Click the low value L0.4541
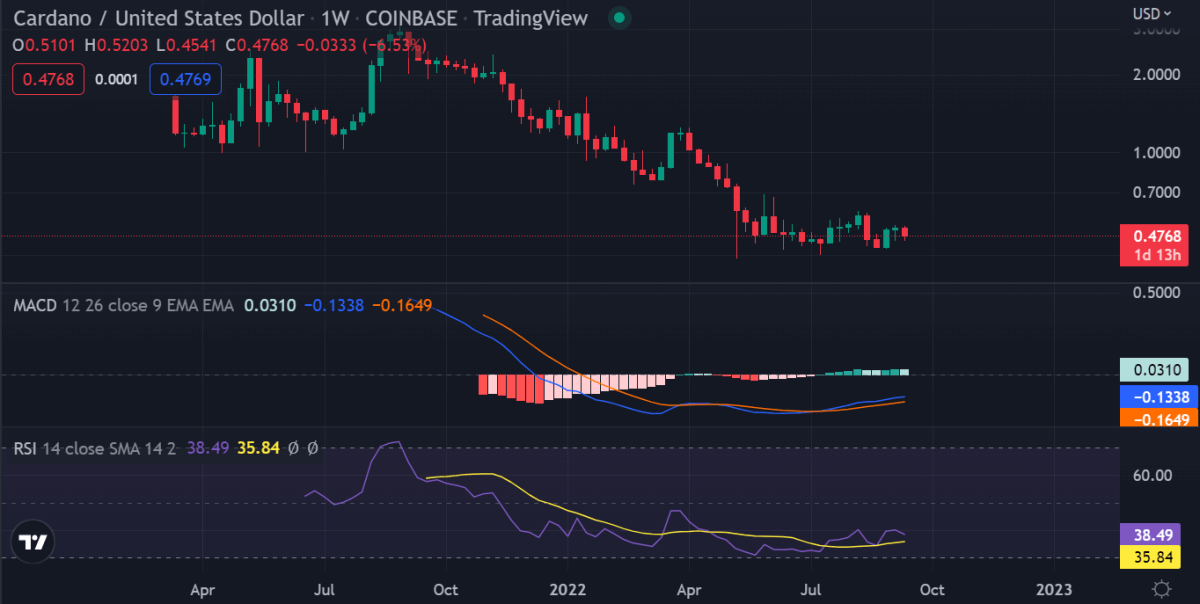This screenshot has height=604, width=1200. (x=187, y=45)
